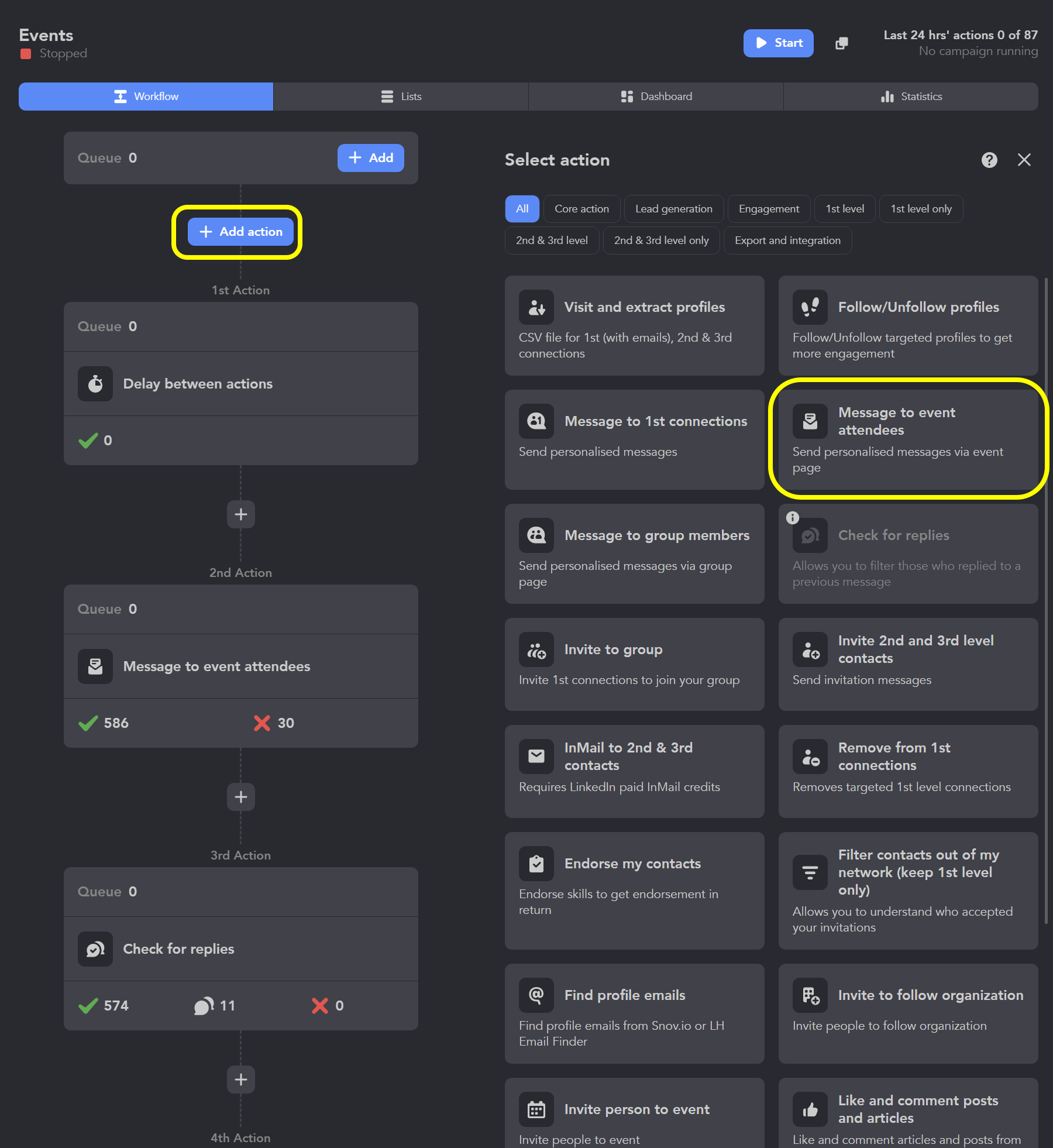The height and width of the screenshot is (1148, 1053).
Task: Close the Select action panel
Action: (x=1024, y=160)
